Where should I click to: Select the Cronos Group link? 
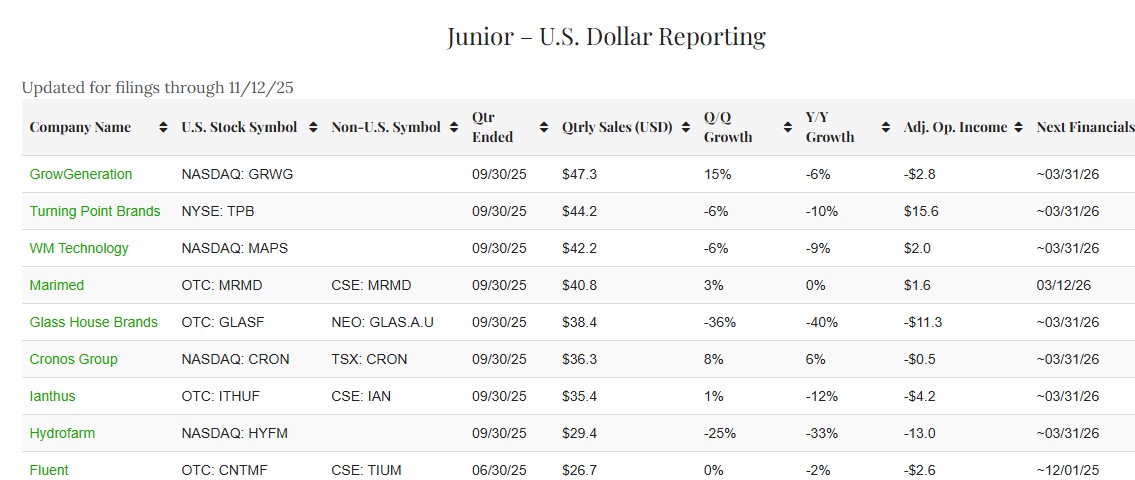[x=74, y=359]
